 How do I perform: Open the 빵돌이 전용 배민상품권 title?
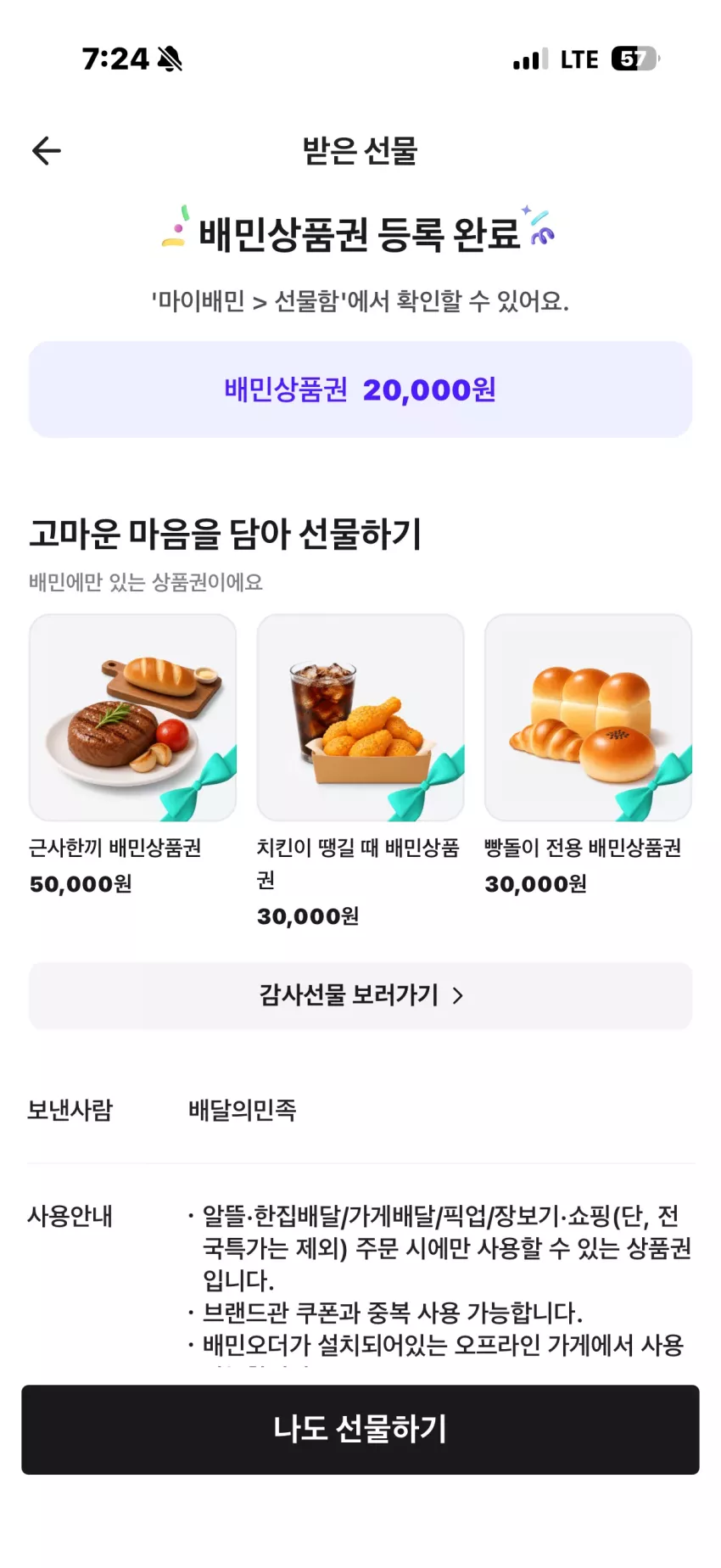tap(583, 848)
